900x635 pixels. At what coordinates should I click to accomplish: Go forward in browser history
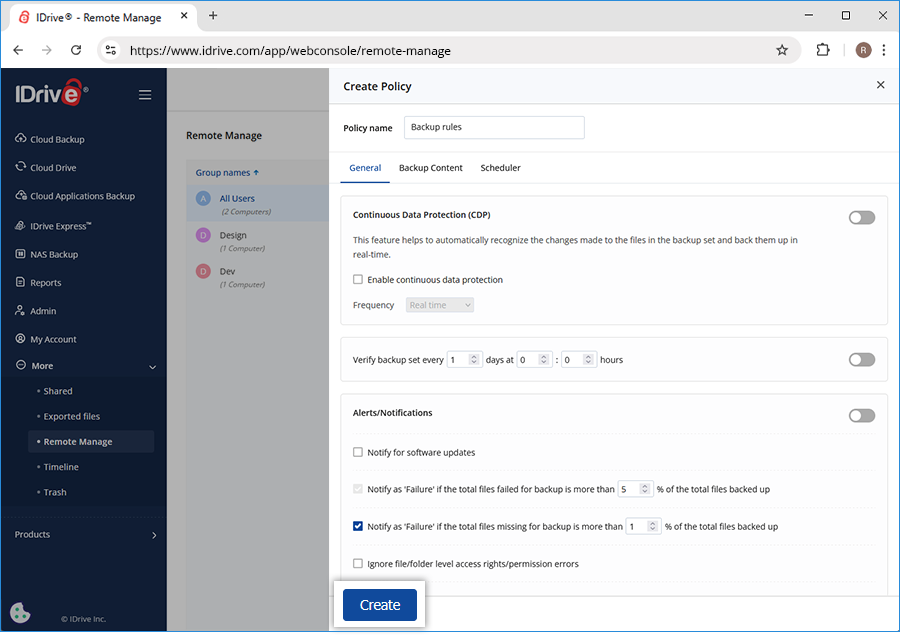46,50
